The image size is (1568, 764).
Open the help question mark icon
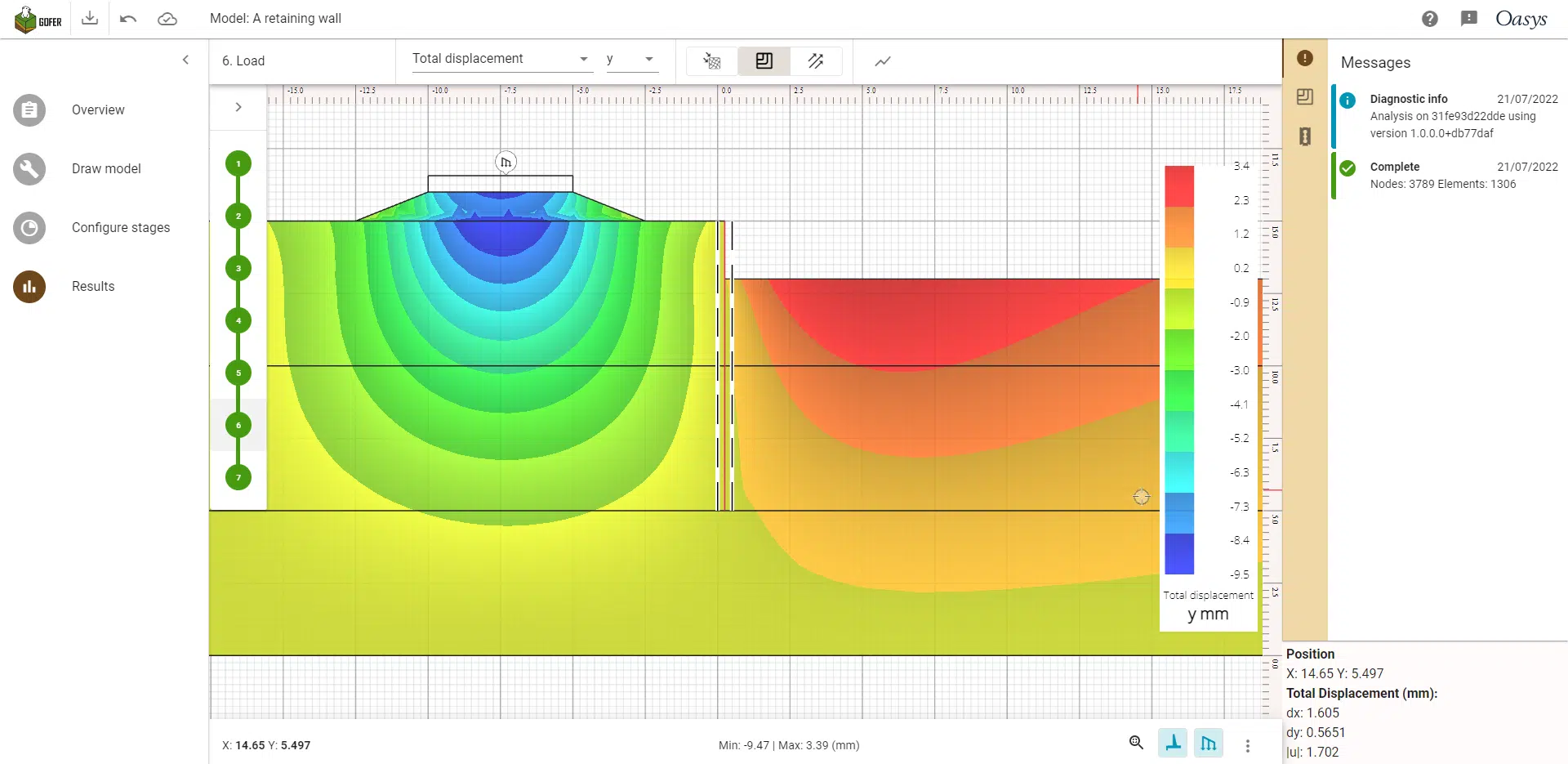(1430, 19)
